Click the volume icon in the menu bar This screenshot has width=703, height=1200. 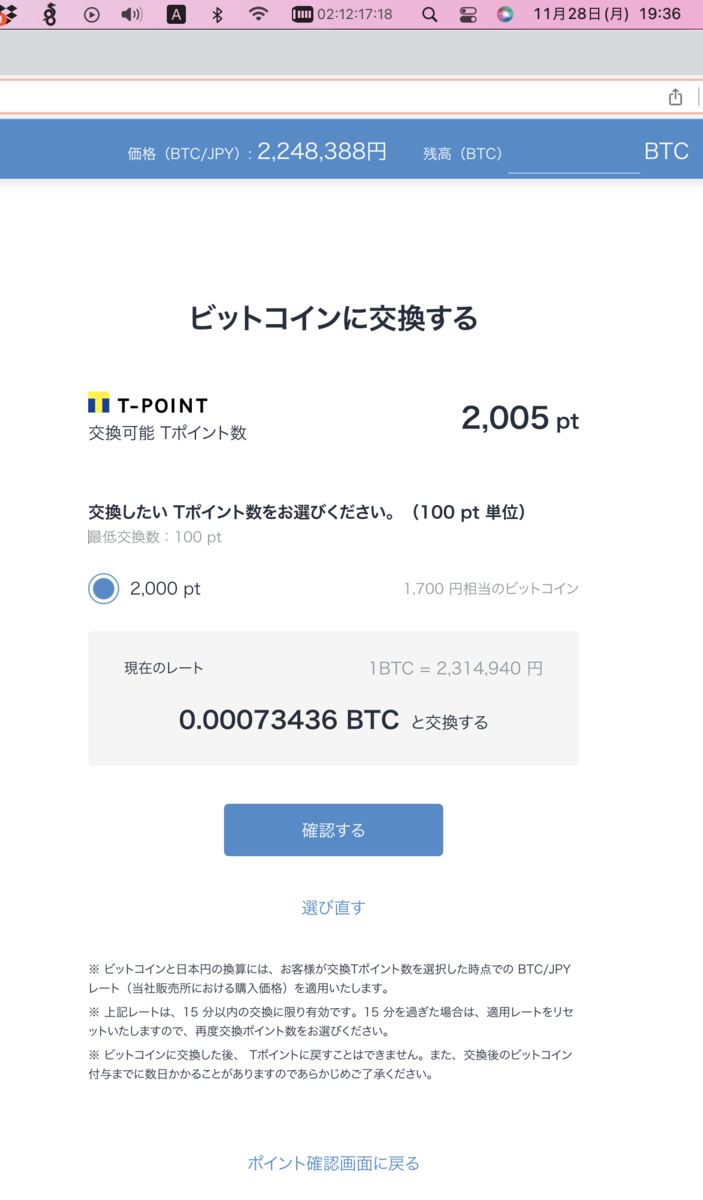coord(131,16)
